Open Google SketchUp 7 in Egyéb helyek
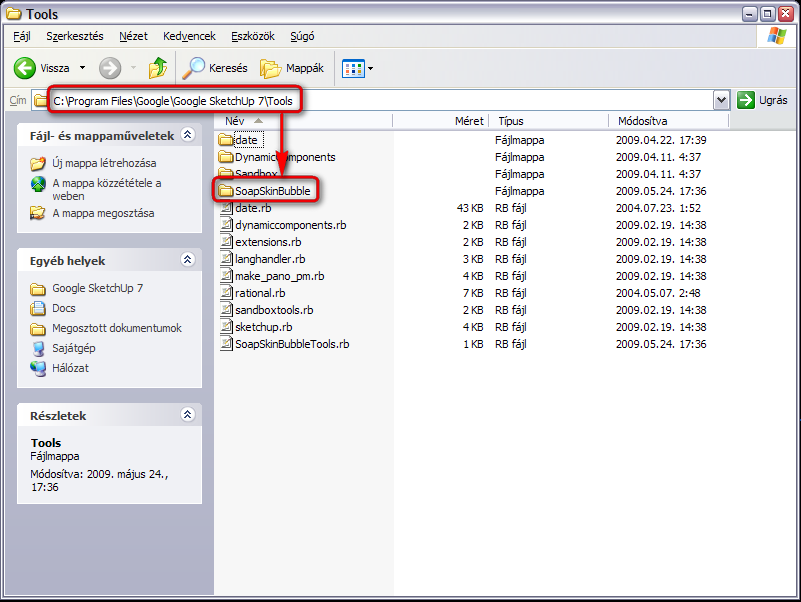Screen dimensions: 801x602 (x=98, y=288)
